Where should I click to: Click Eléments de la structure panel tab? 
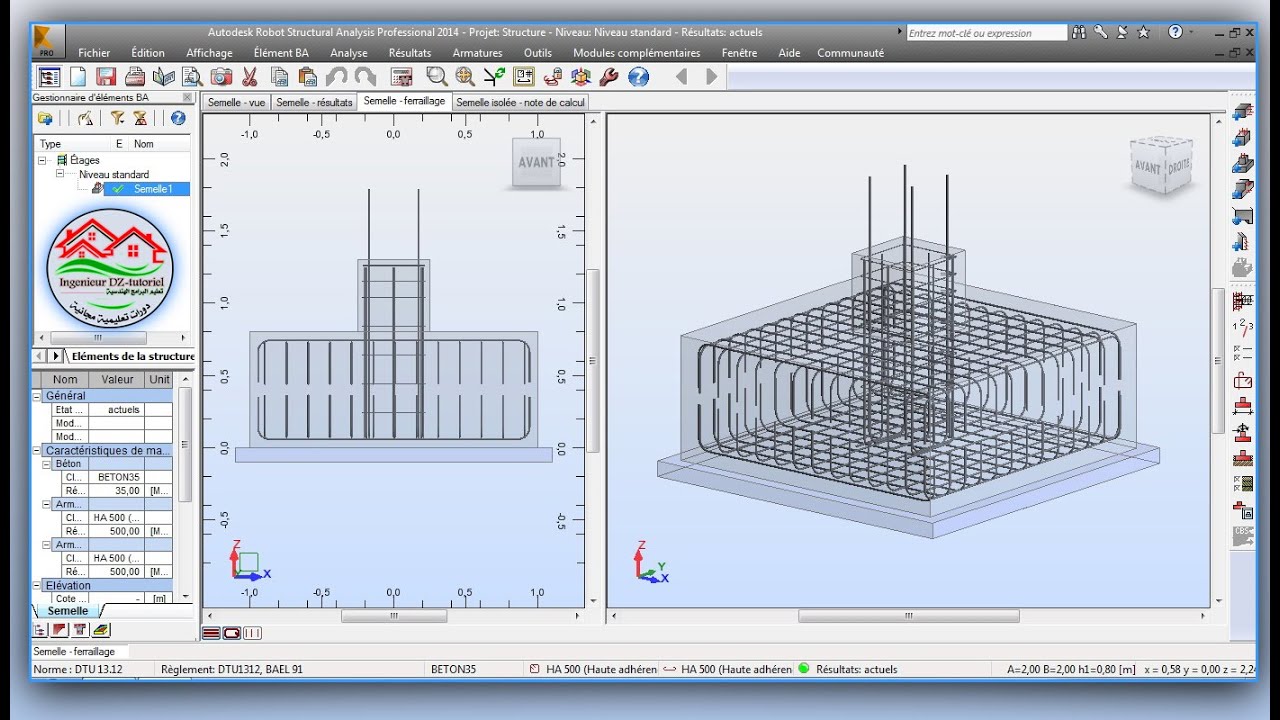point(133,356)
